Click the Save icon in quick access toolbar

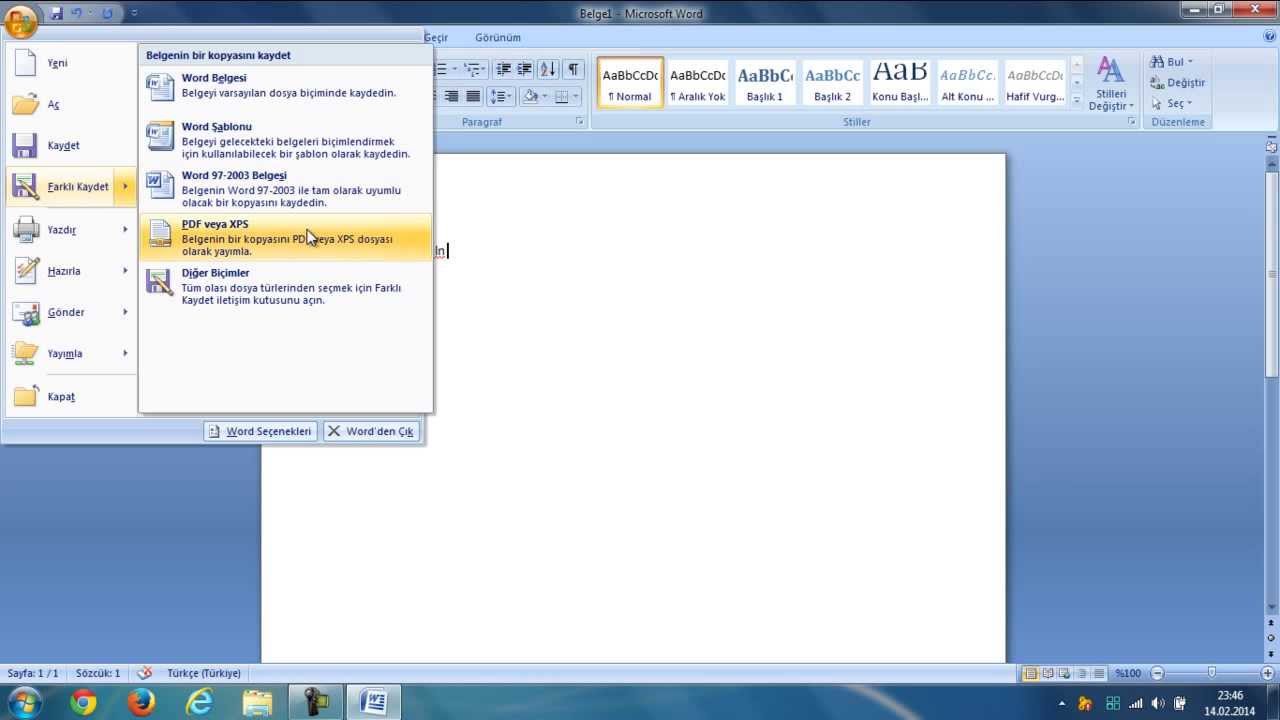[57, 13]
